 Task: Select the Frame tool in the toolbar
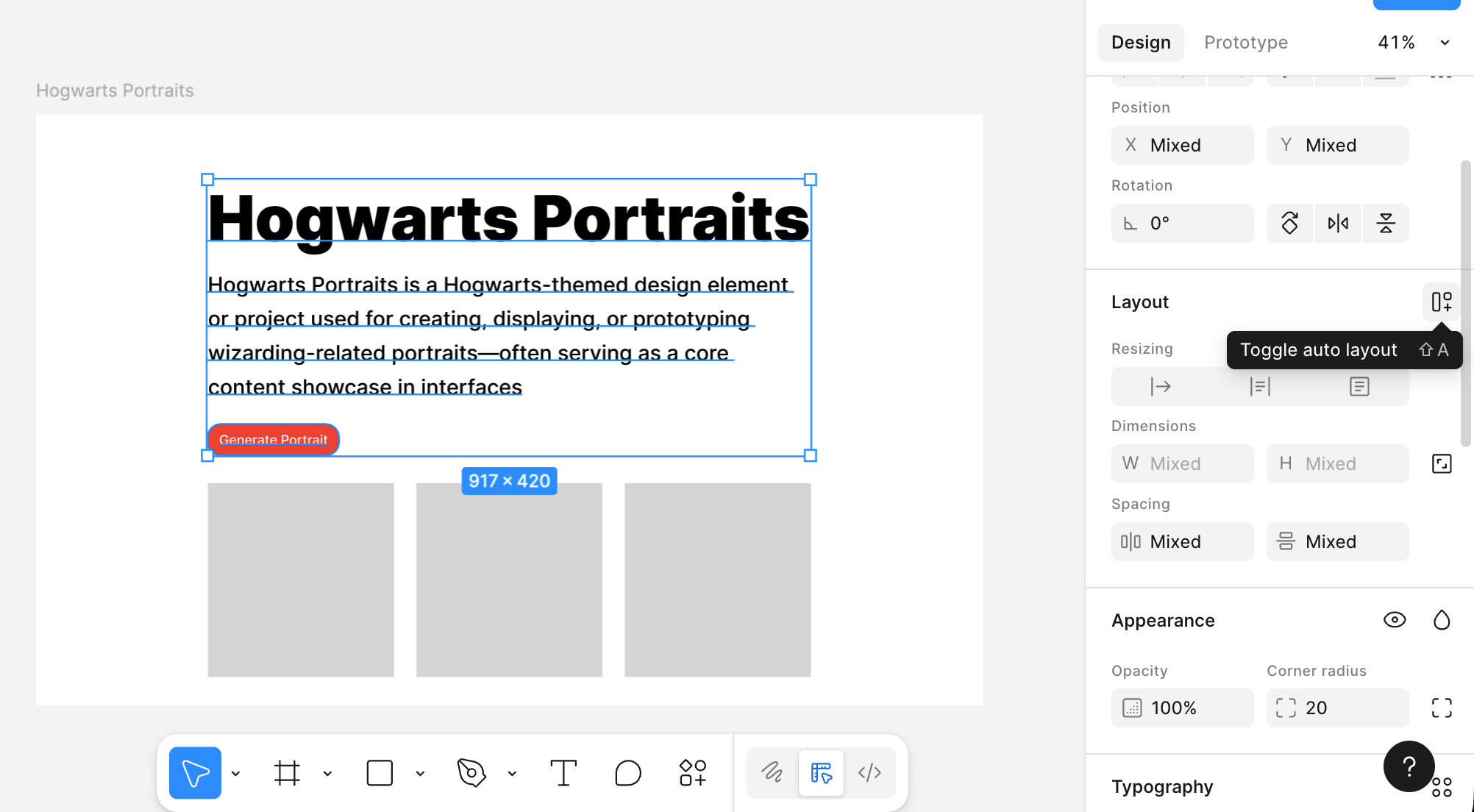pos(287,773)
